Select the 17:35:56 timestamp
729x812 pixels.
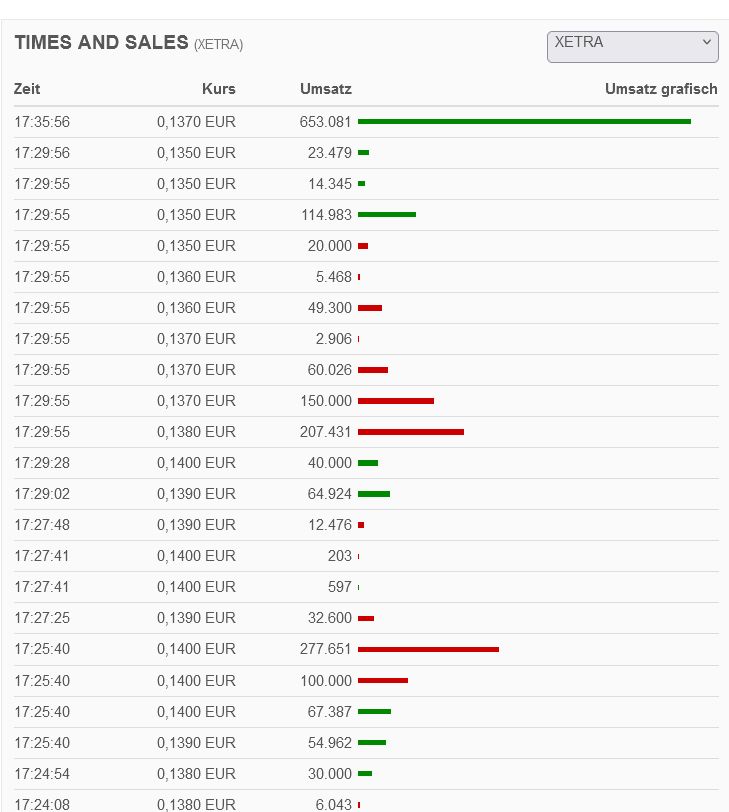tap(42, 122)
